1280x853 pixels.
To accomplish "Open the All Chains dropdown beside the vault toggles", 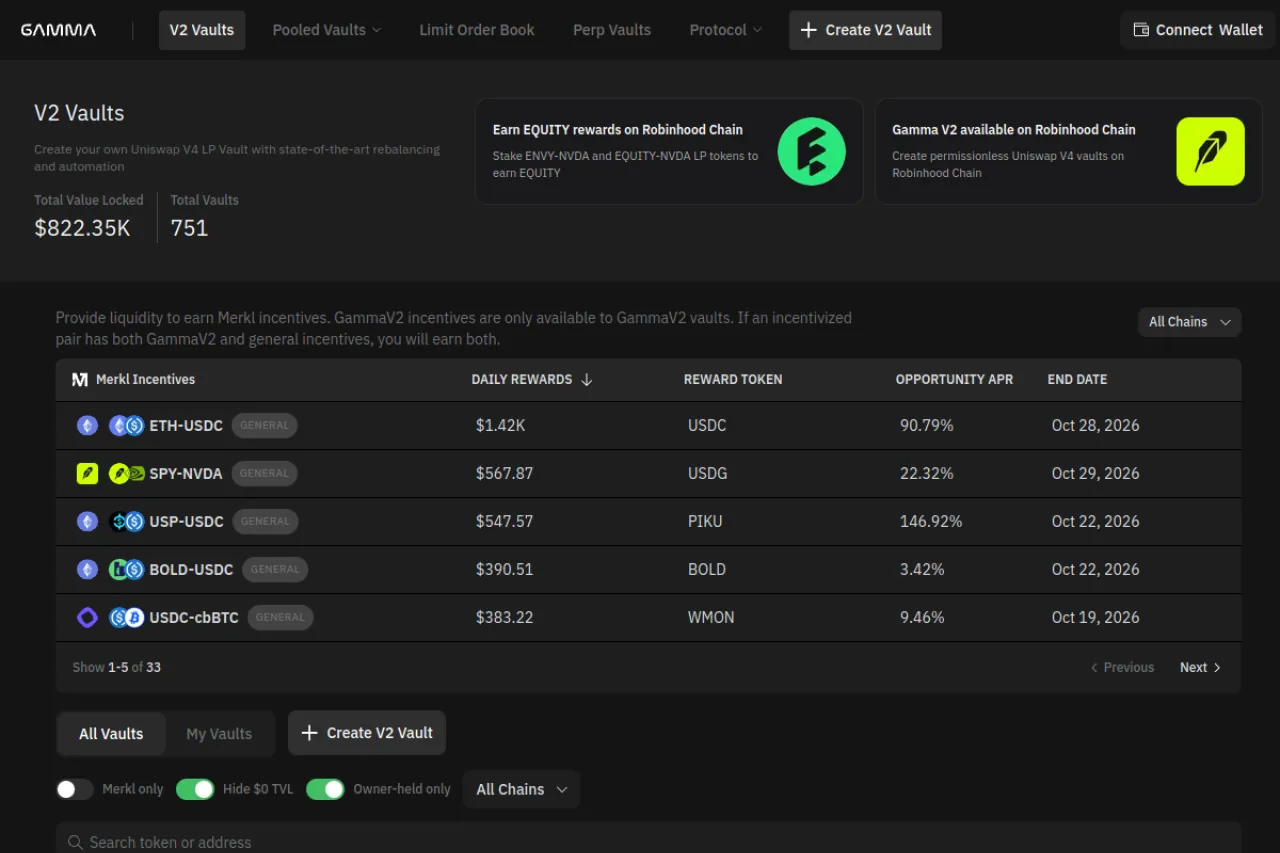I will point(522,790).
